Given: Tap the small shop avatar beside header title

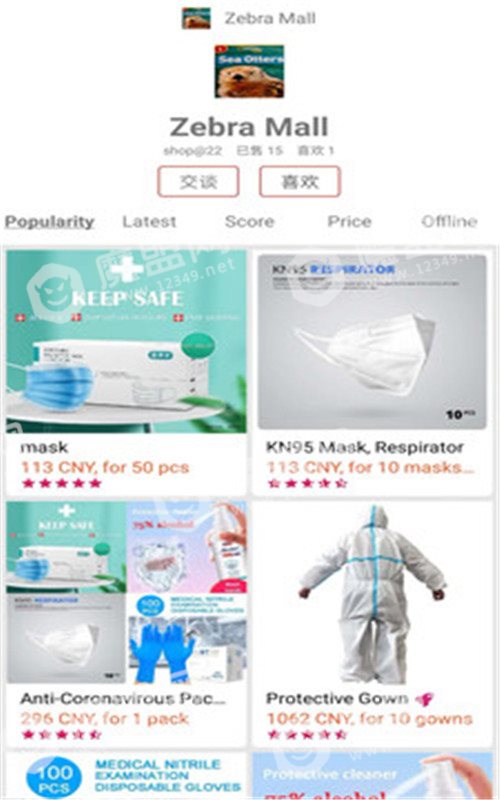Looking at the screenshot, I should pos(196,18).
